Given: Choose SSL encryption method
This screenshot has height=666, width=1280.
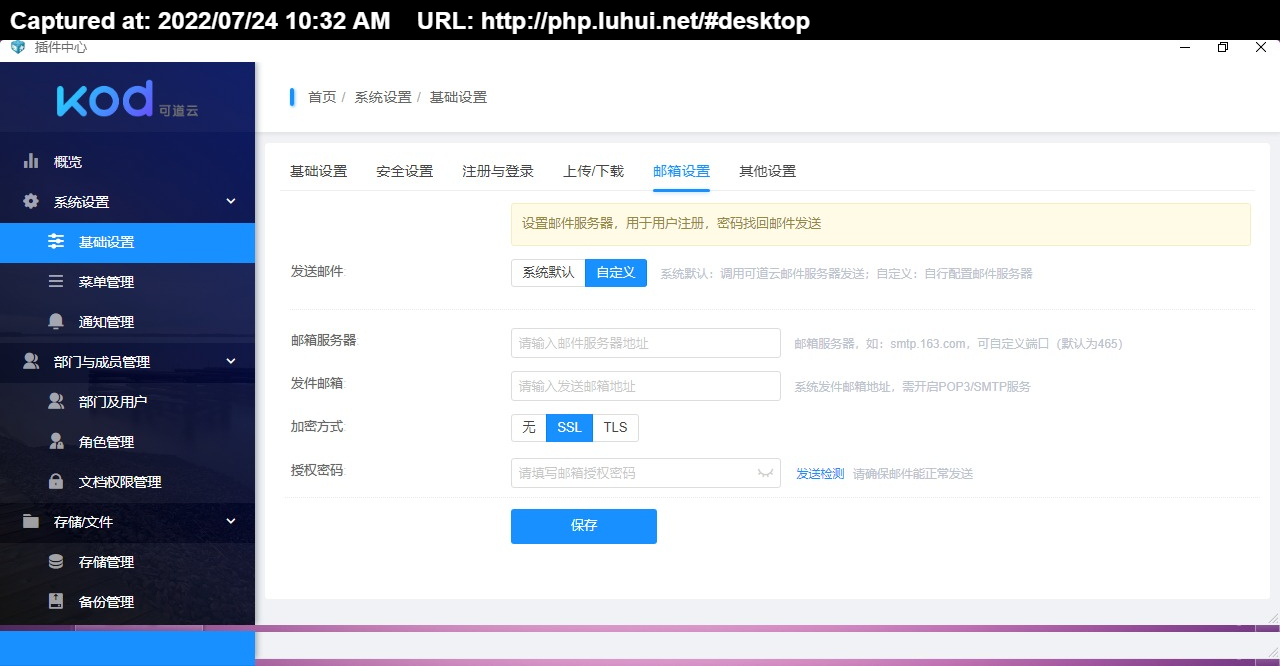Looking at the screenshot, I should (x=569, y=427).
